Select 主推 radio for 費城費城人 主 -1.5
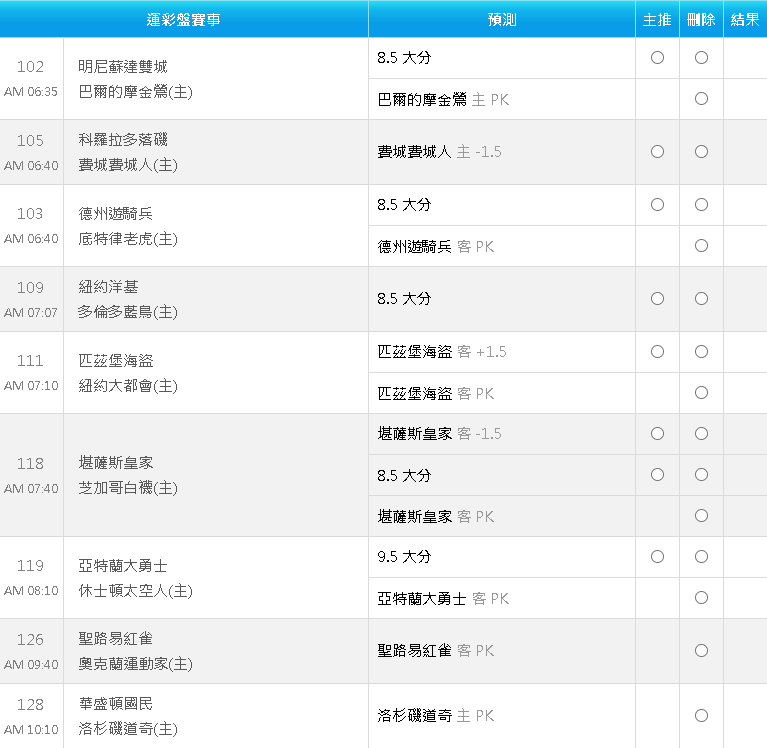Image resolution: width=767 pixels, height=748 pixels. click(x=657, y=152)
